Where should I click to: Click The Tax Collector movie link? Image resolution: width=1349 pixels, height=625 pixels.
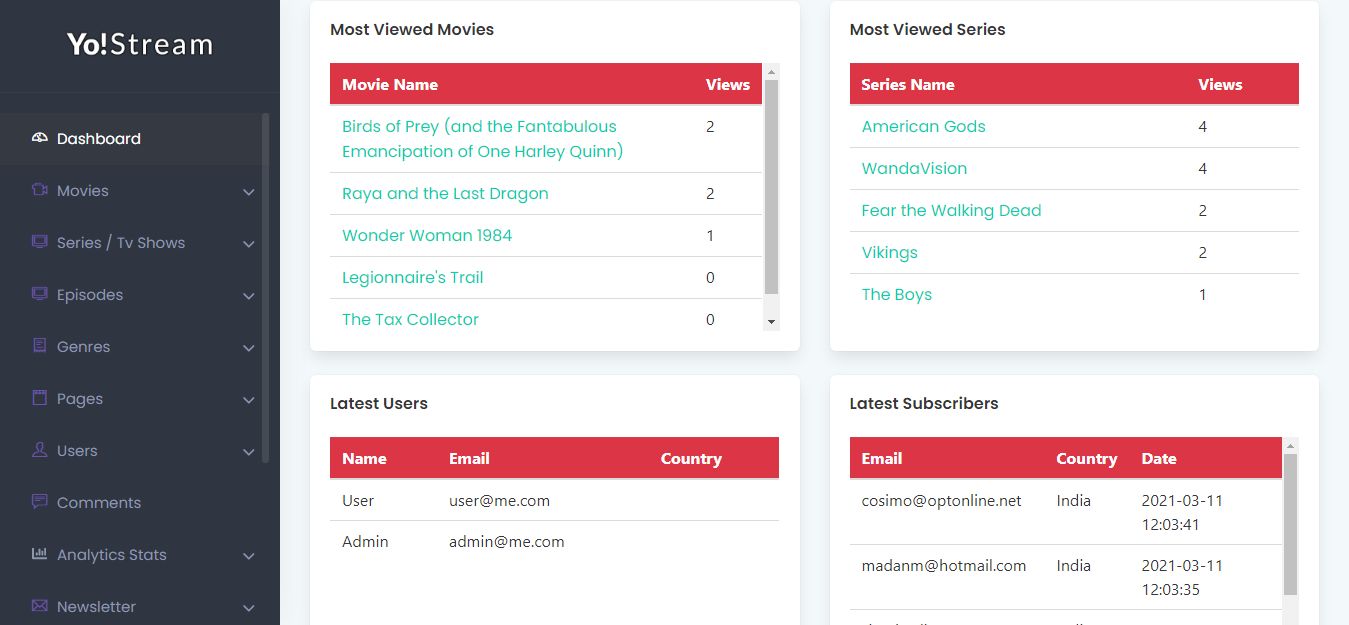(410, 320)
